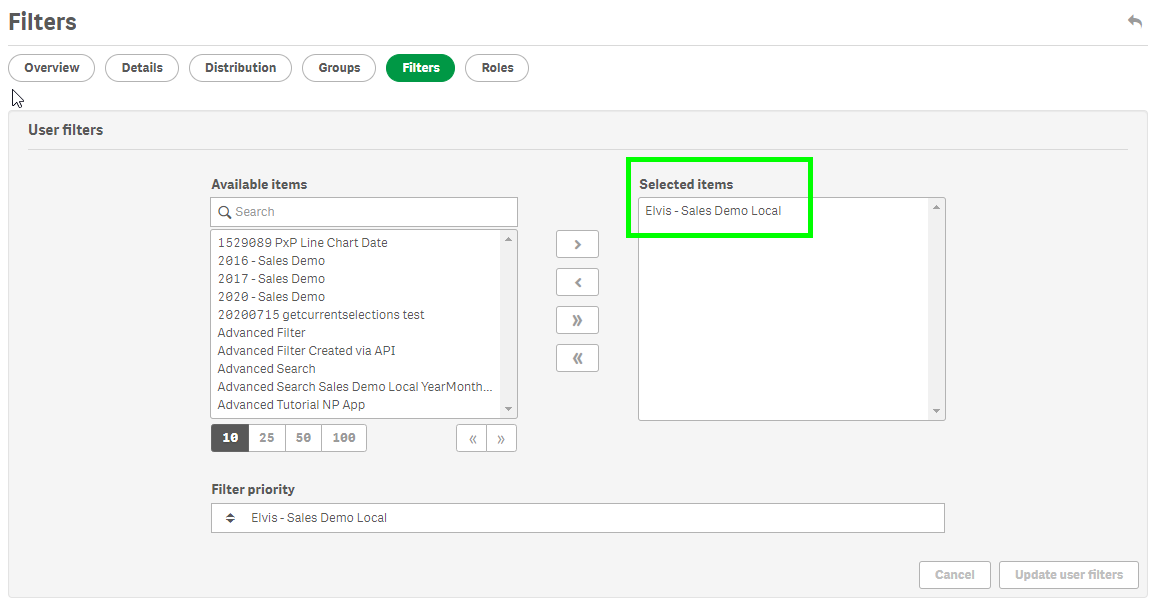Show 25 items per page
Viewport: 1167px width, 606px height.
pyautogui.click(x=267, y=438)
